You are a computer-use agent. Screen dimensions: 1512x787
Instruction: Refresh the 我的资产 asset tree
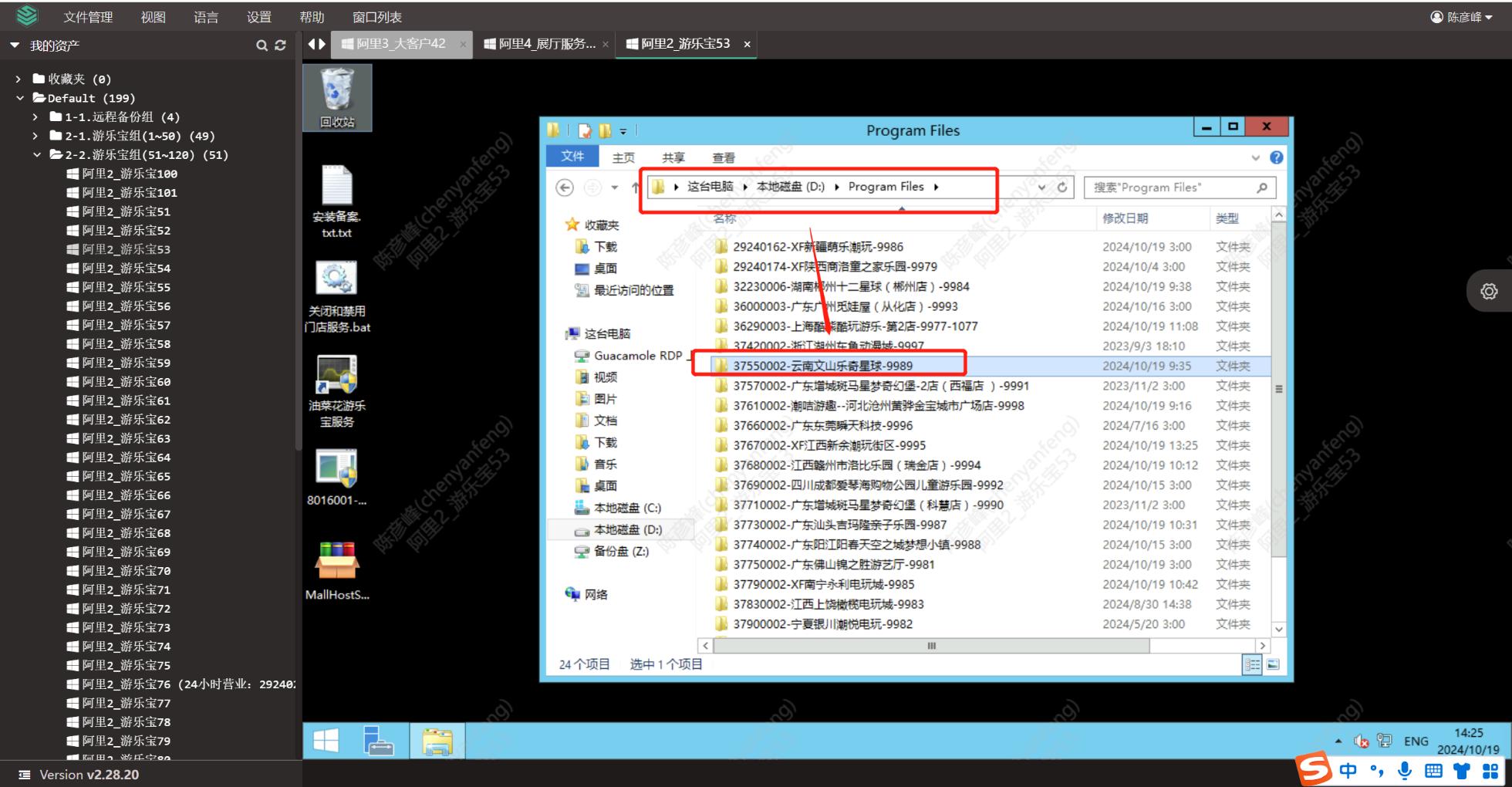(280, 46)
